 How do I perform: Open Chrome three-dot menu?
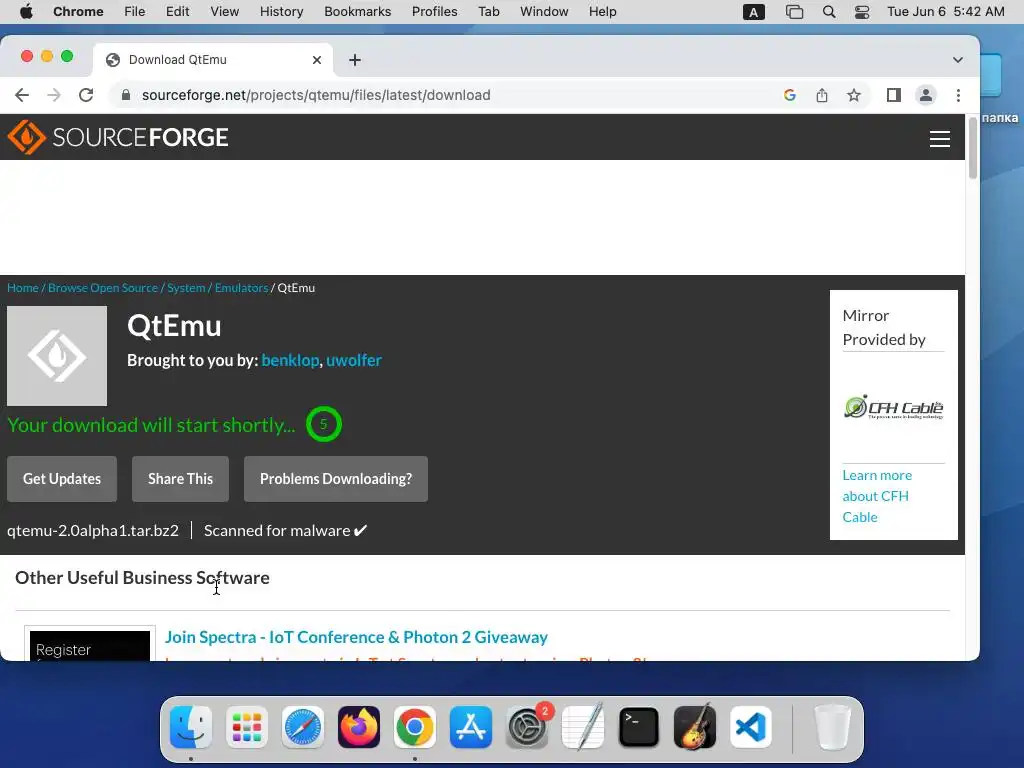[958, 95]
